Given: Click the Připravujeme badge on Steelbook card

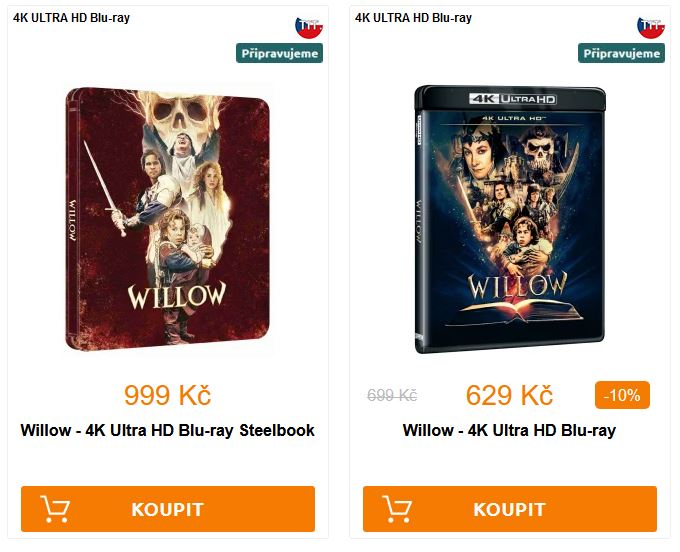Looking at the screenshot, I should coord(279,53).
